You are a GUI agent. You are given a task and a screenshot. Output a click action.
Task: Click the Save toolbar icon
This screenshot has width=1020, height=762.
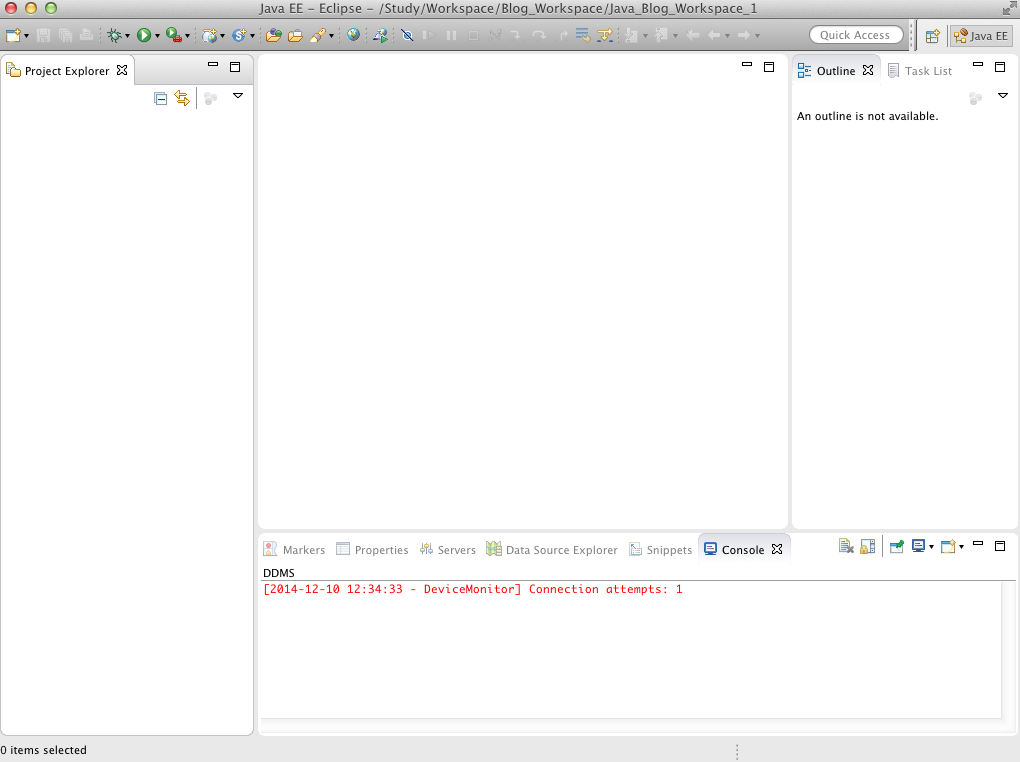[44, 35]
